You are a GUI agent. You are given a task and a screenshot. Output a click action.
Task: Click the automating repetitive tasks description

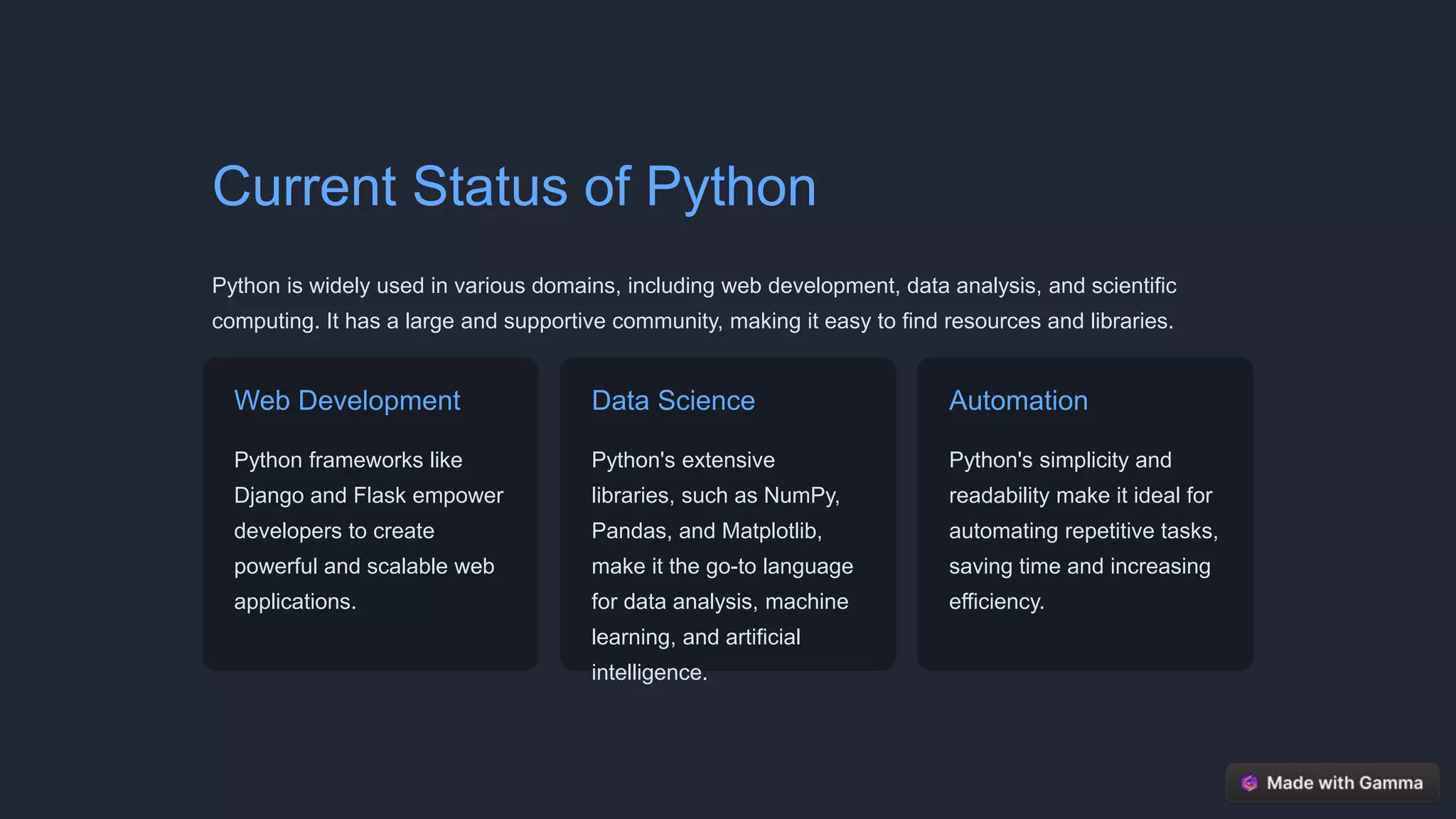1083,531
